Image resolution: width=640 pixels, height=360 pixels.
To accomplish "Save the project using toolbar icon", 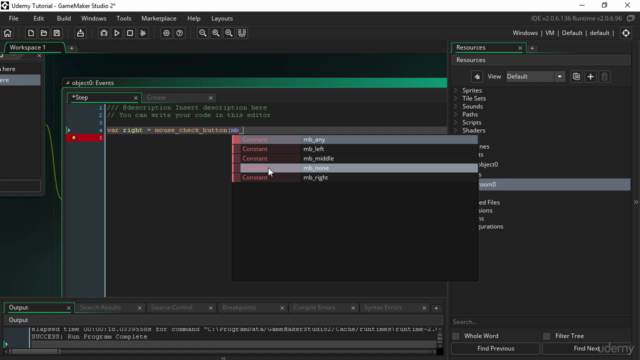I will pos(57,33).
